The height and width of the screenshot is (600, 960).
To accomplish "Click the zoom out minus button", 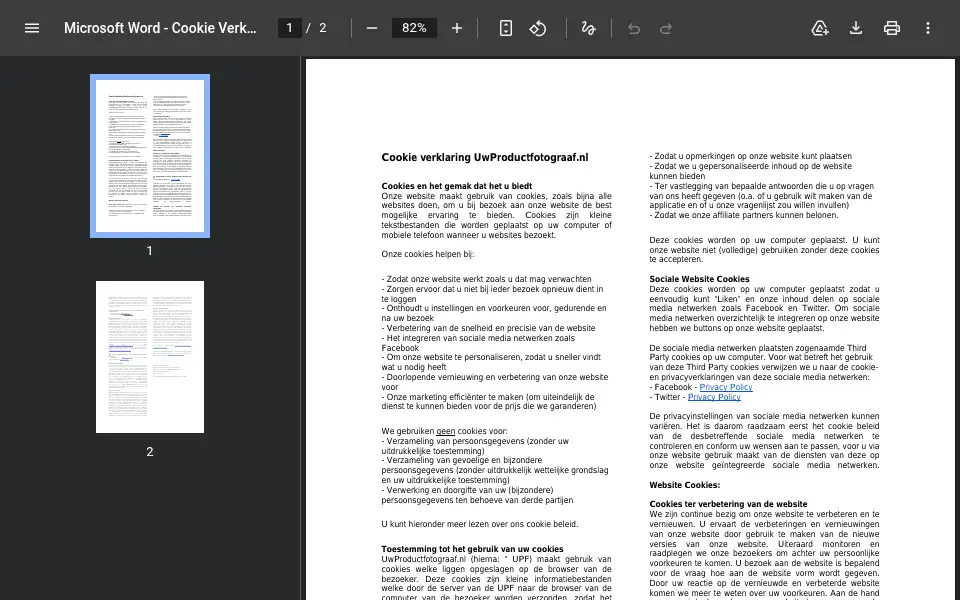I will (372, 28).
